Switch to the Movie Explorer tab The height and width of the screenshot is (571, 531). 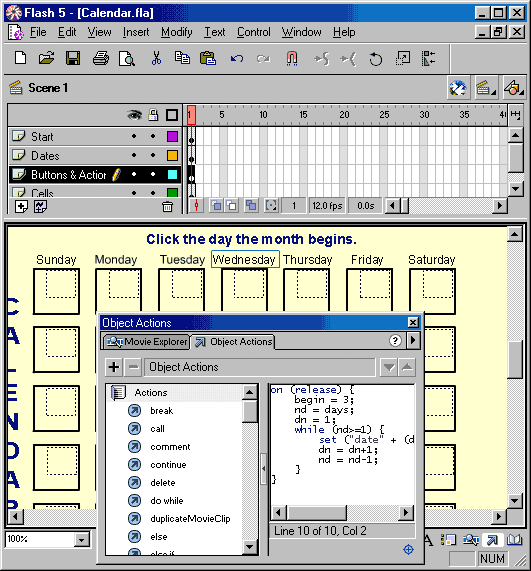tap(147, 342)
